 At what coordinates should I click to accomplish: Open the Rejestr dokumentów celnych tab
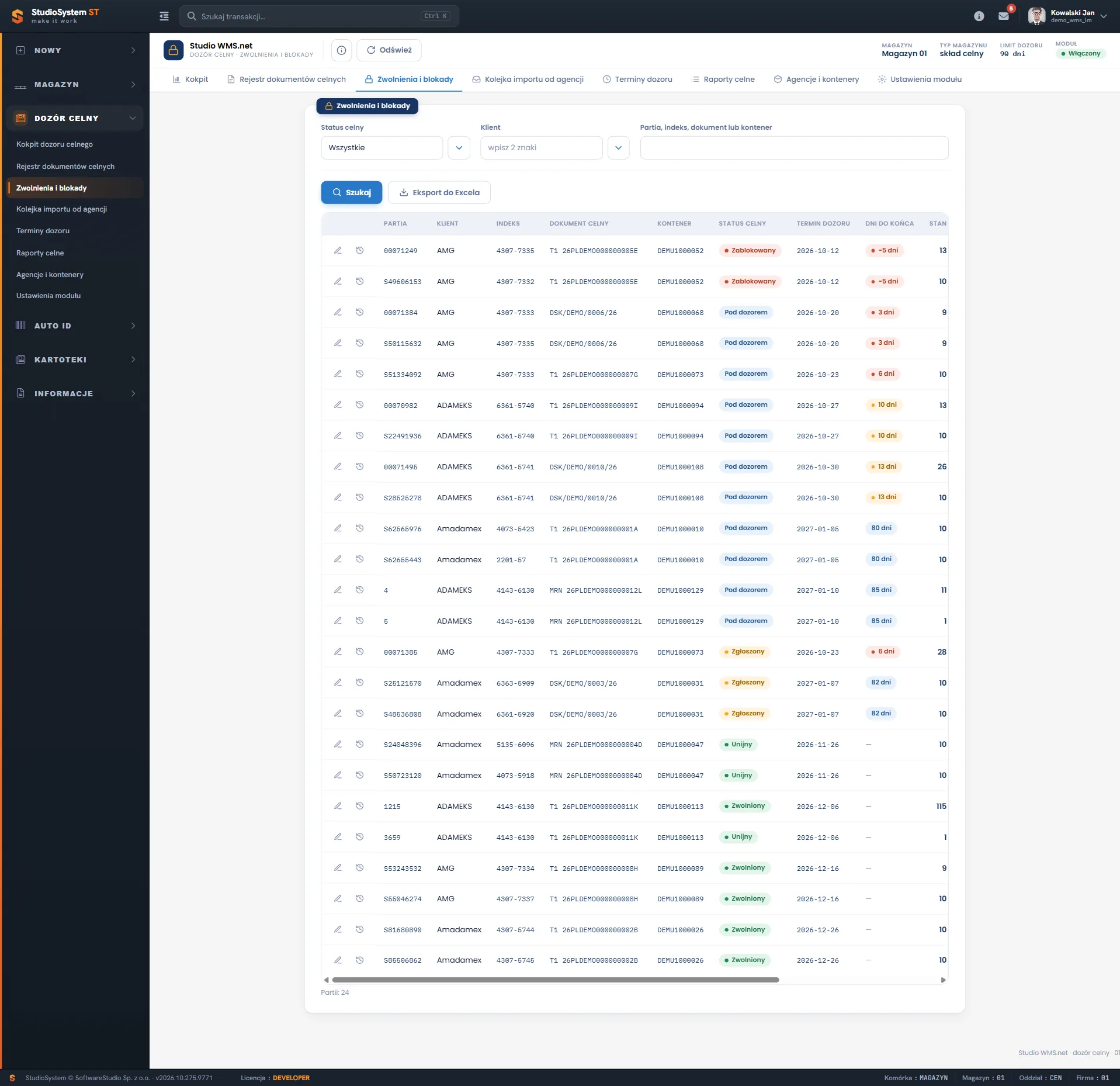[286, 79]
